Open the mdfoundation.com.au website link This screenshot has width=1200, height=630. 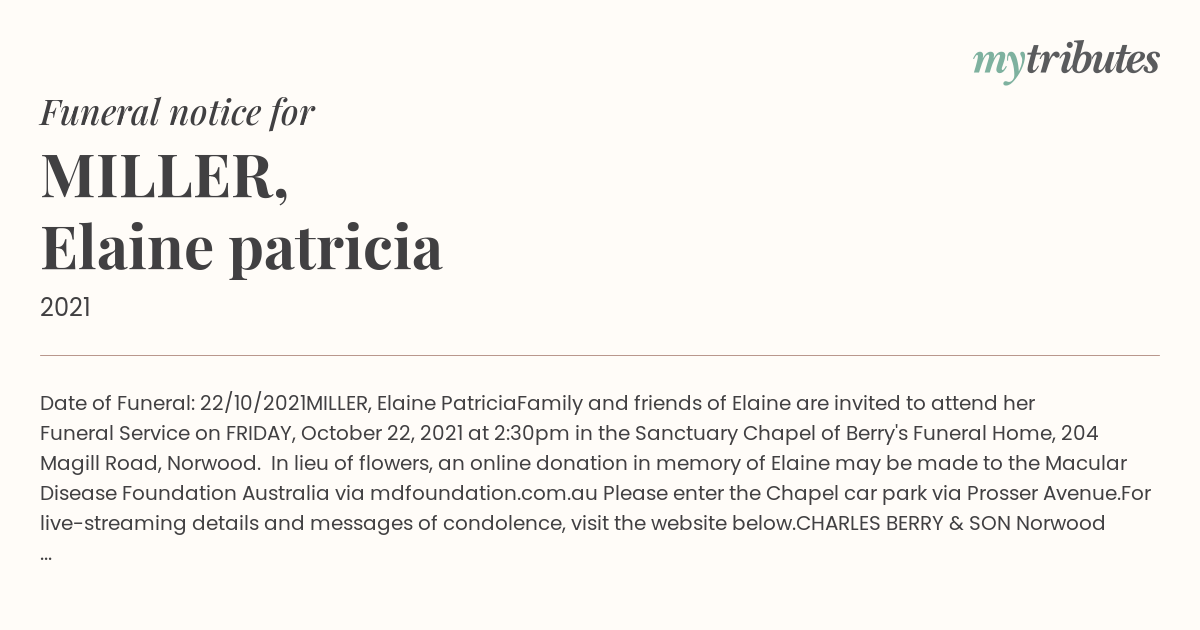click(x=483, y=494)
